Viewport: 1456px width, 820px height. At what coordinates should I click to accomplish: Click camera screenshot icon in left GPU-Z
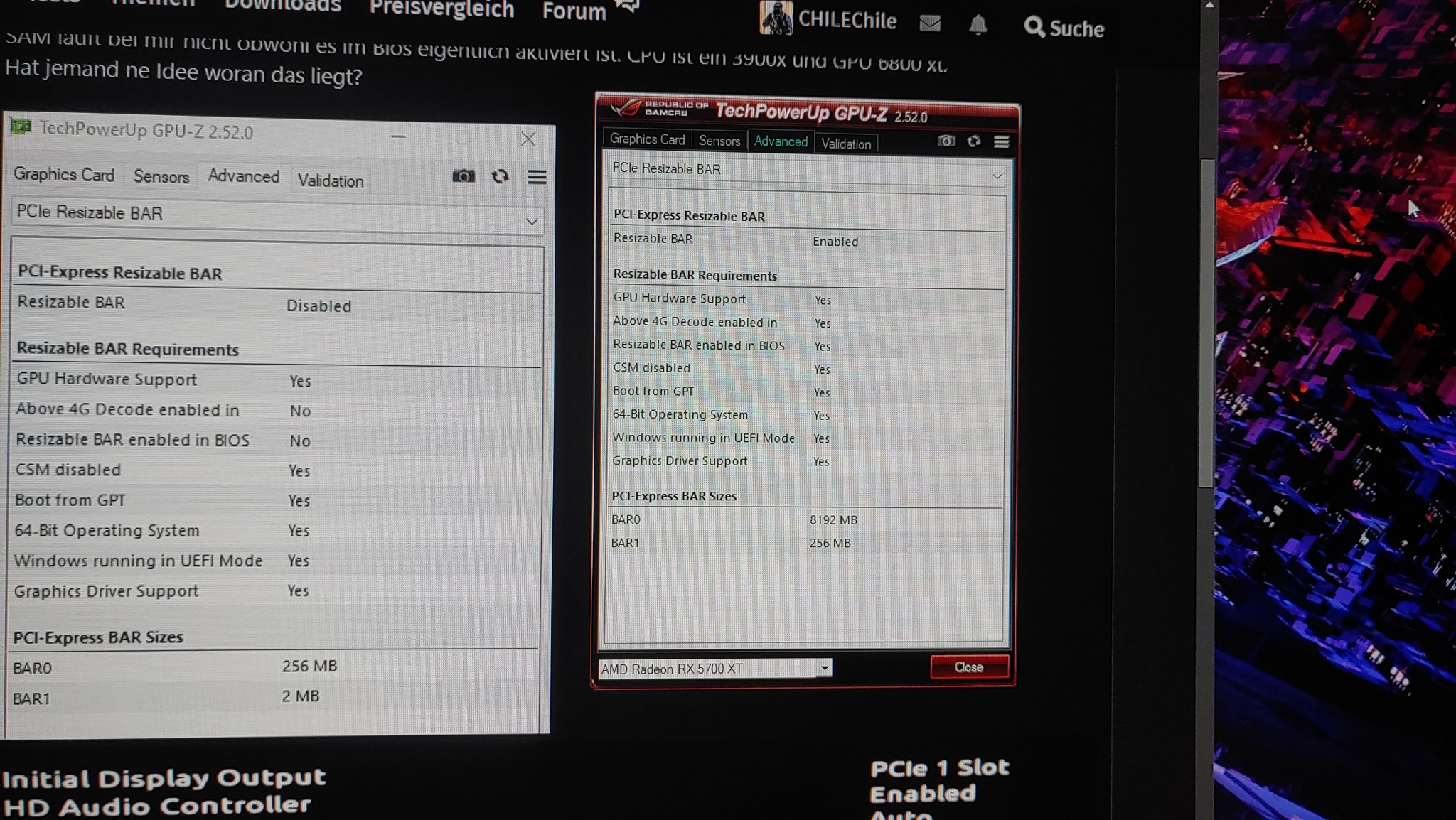pos(464,176)
